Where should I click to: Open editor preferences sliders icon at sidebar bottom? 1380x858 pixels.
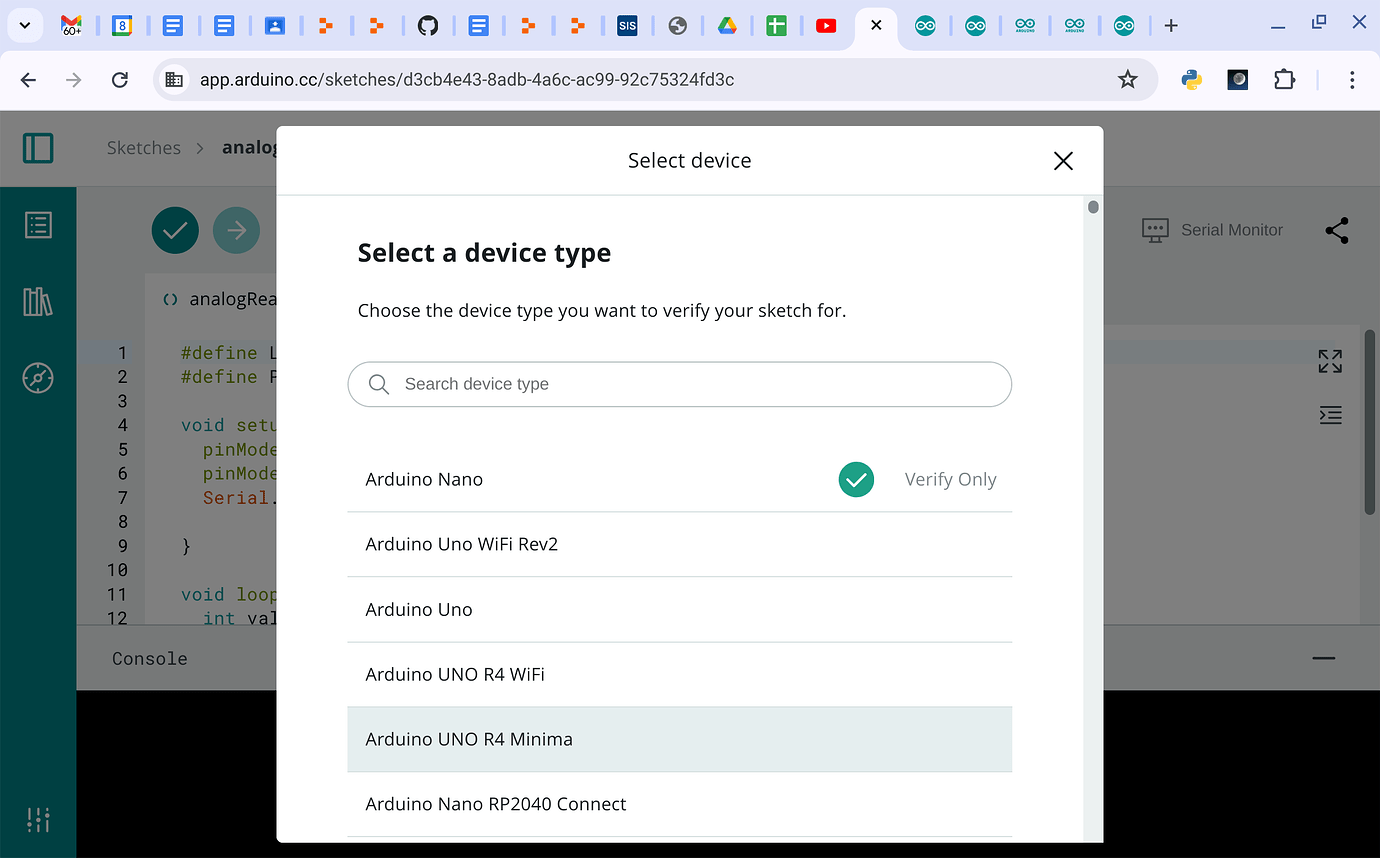pos(38,820)
